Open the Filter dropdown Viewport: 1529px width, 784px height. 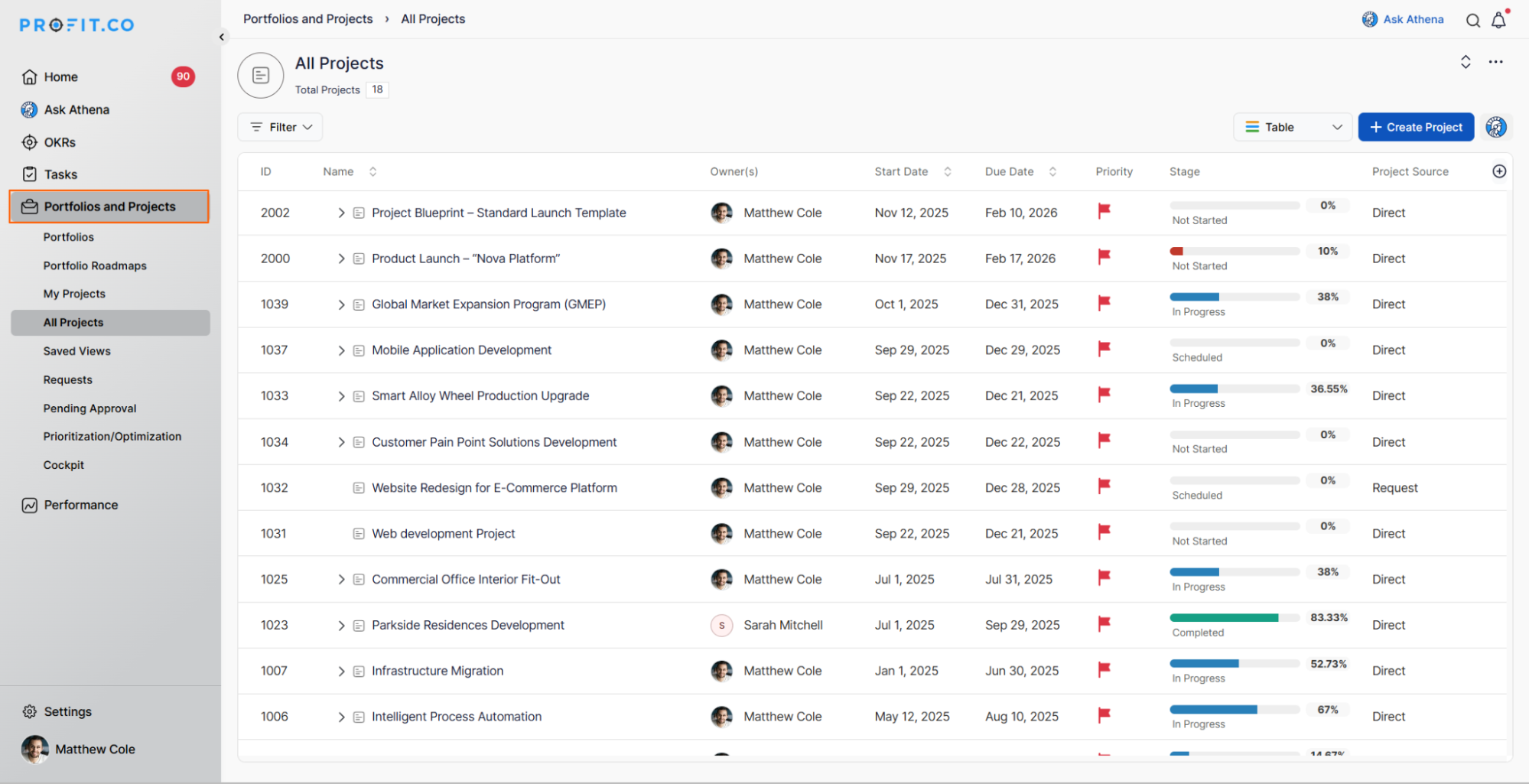(x=280, y=127)
